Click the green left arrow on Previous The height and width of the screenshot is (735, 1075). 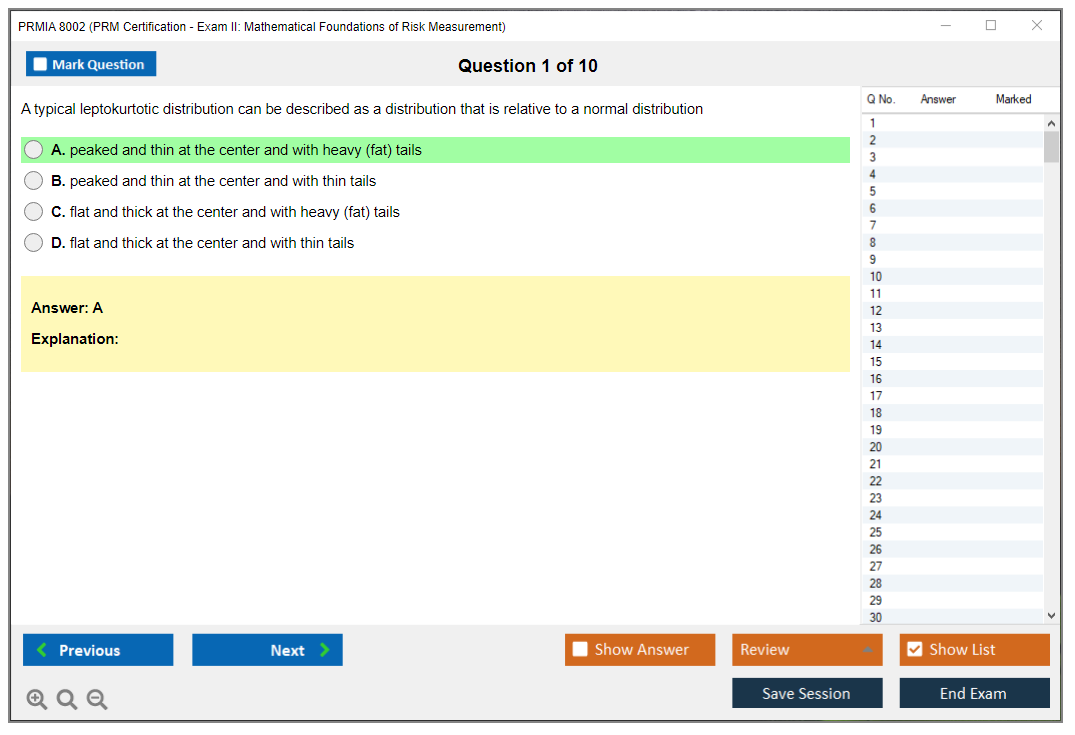pyautogui.click(x=42, y=650)
